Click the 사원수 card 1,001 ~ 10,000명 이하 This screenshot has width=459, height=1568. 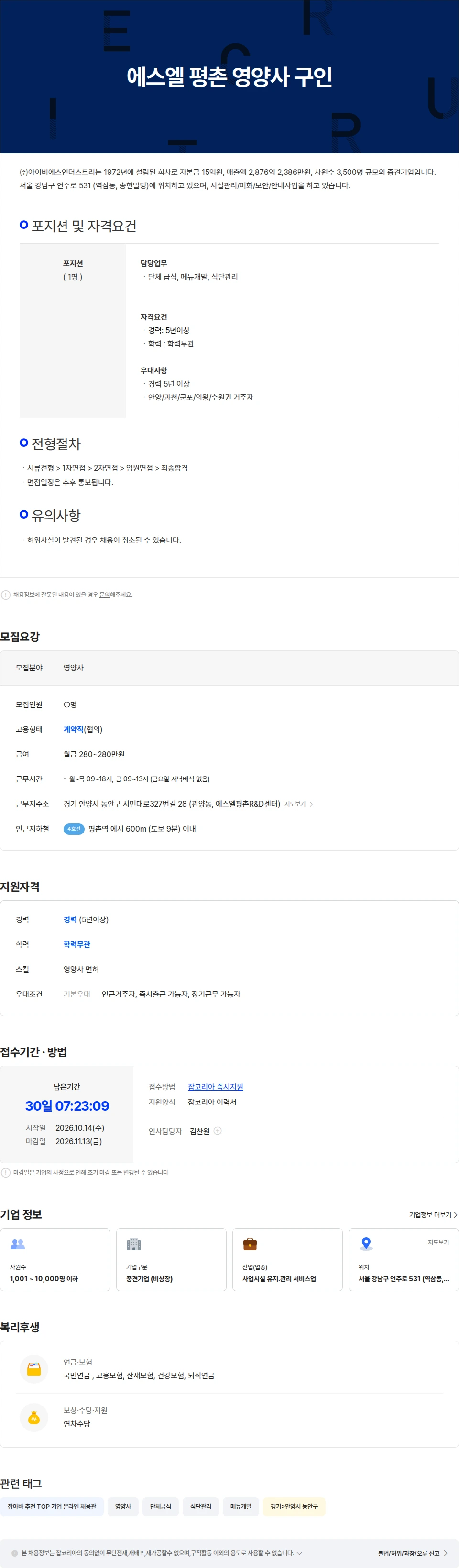coord(55,1259)
